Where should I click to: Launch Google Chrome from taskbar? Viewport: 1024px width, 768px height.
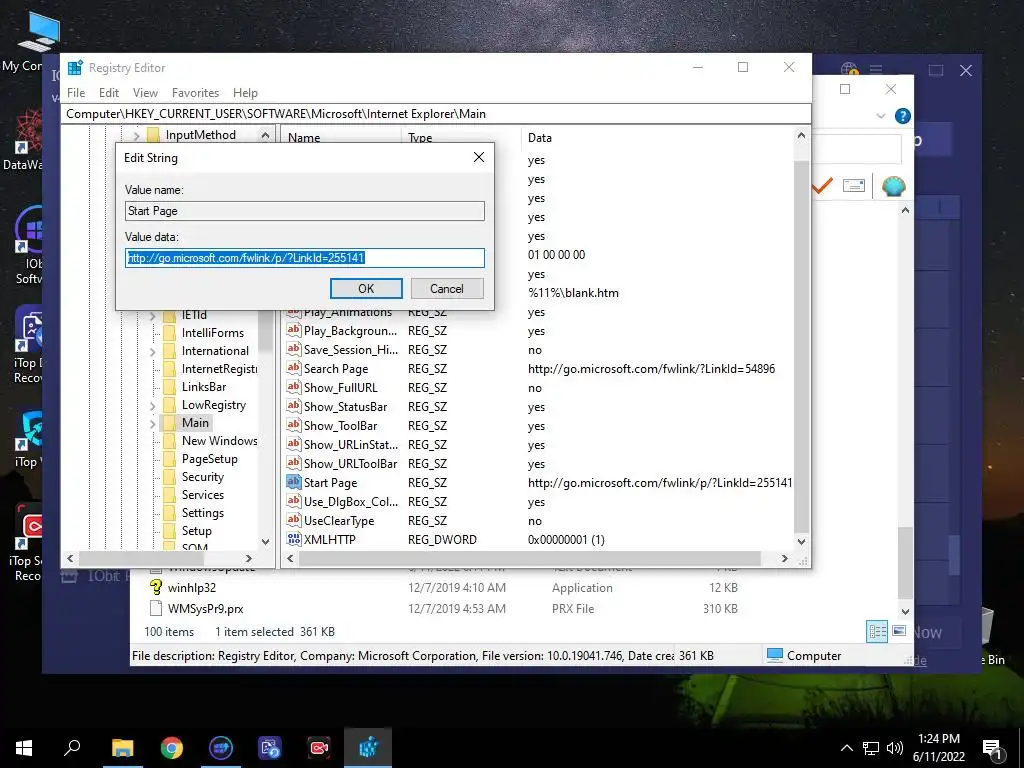172,748
